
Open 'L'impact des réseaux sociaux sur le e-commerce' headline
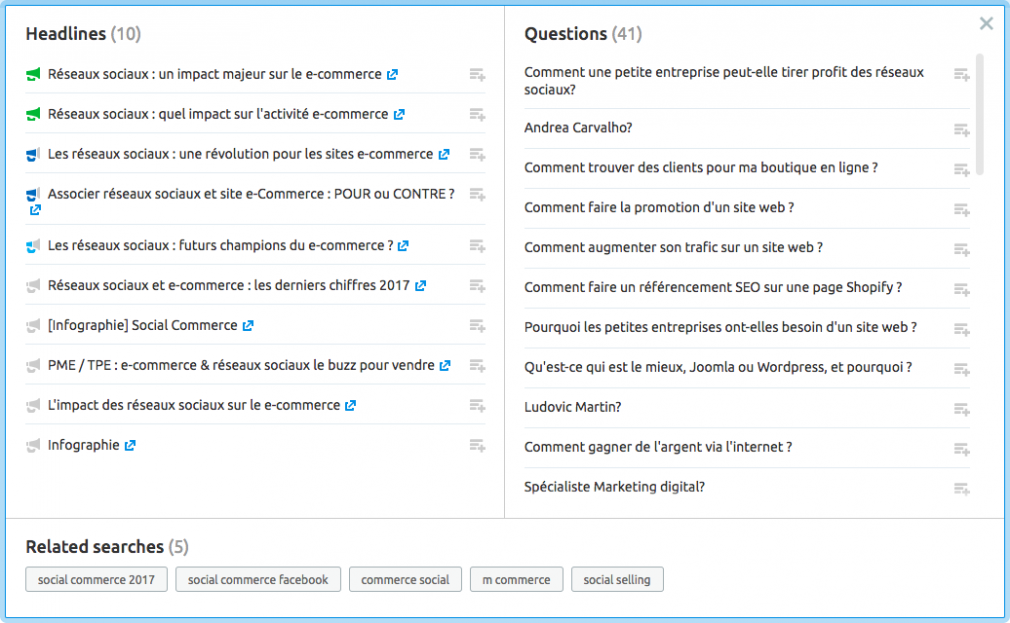pyautogui.click(x=194, y=405)
